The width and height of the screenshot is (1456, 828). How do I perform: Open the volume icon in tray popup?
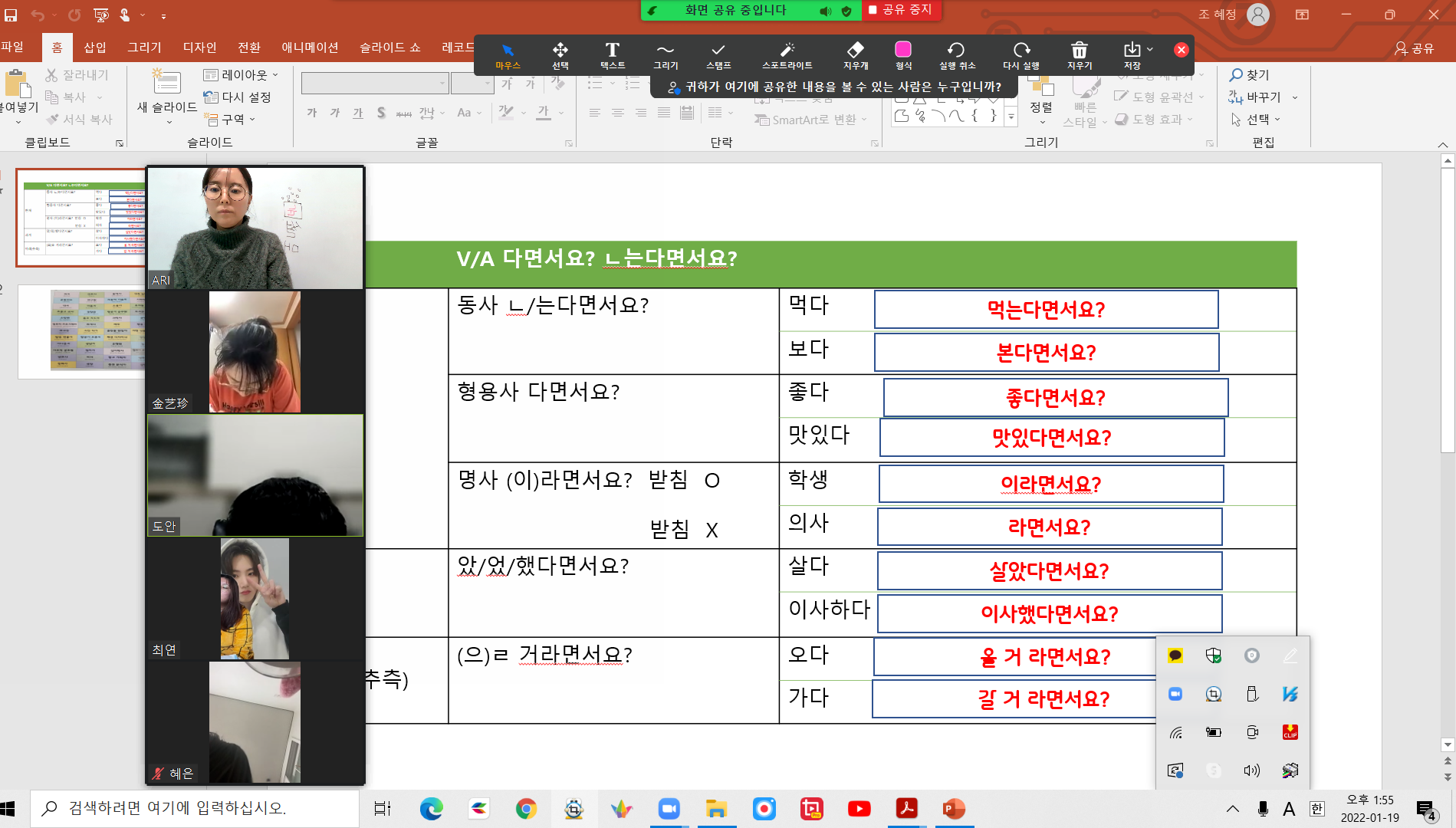(x=1252, y=770)
